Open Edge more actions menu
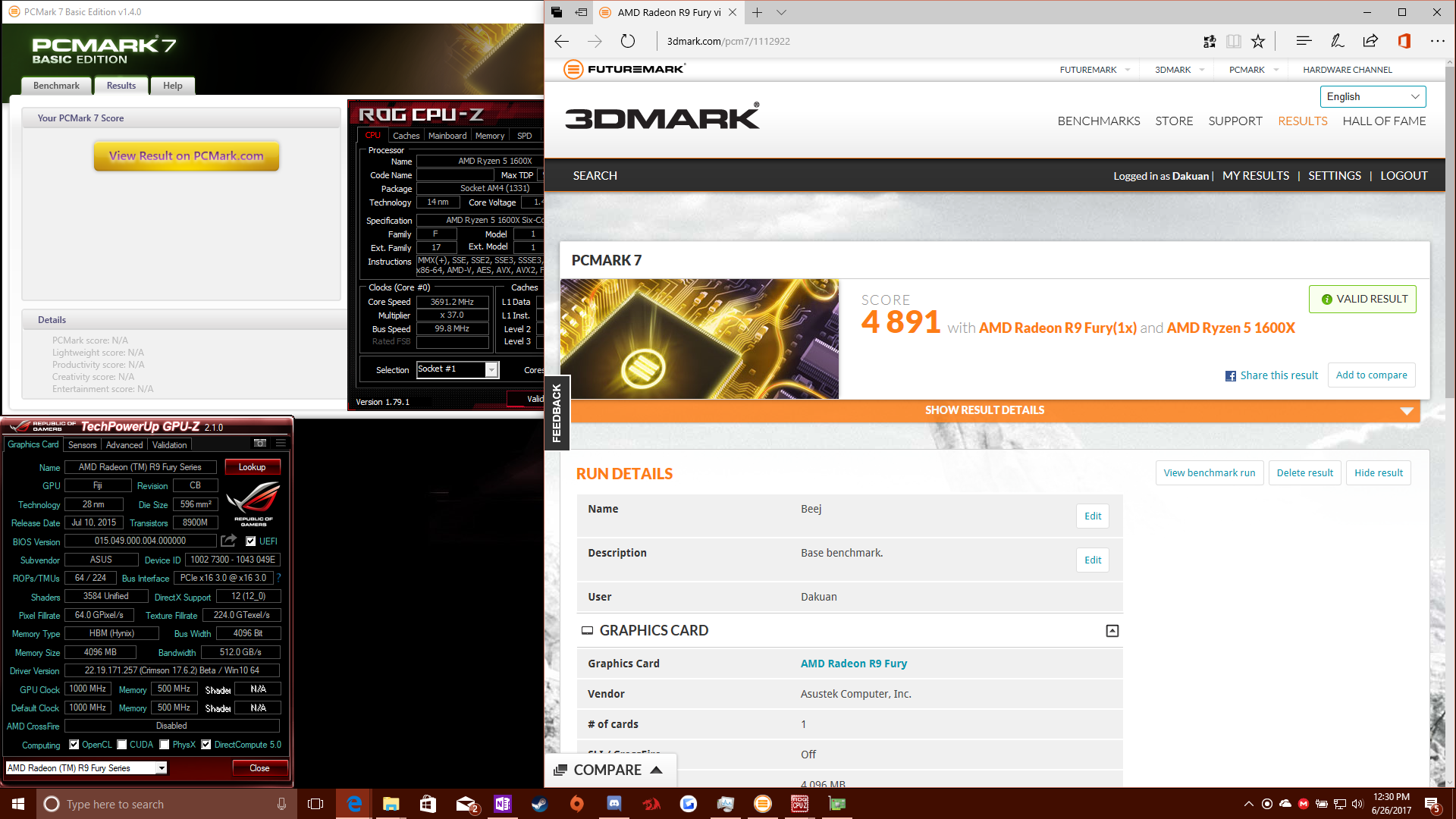The width and height of the screenshot is (1456, 819). point(1437,41)
